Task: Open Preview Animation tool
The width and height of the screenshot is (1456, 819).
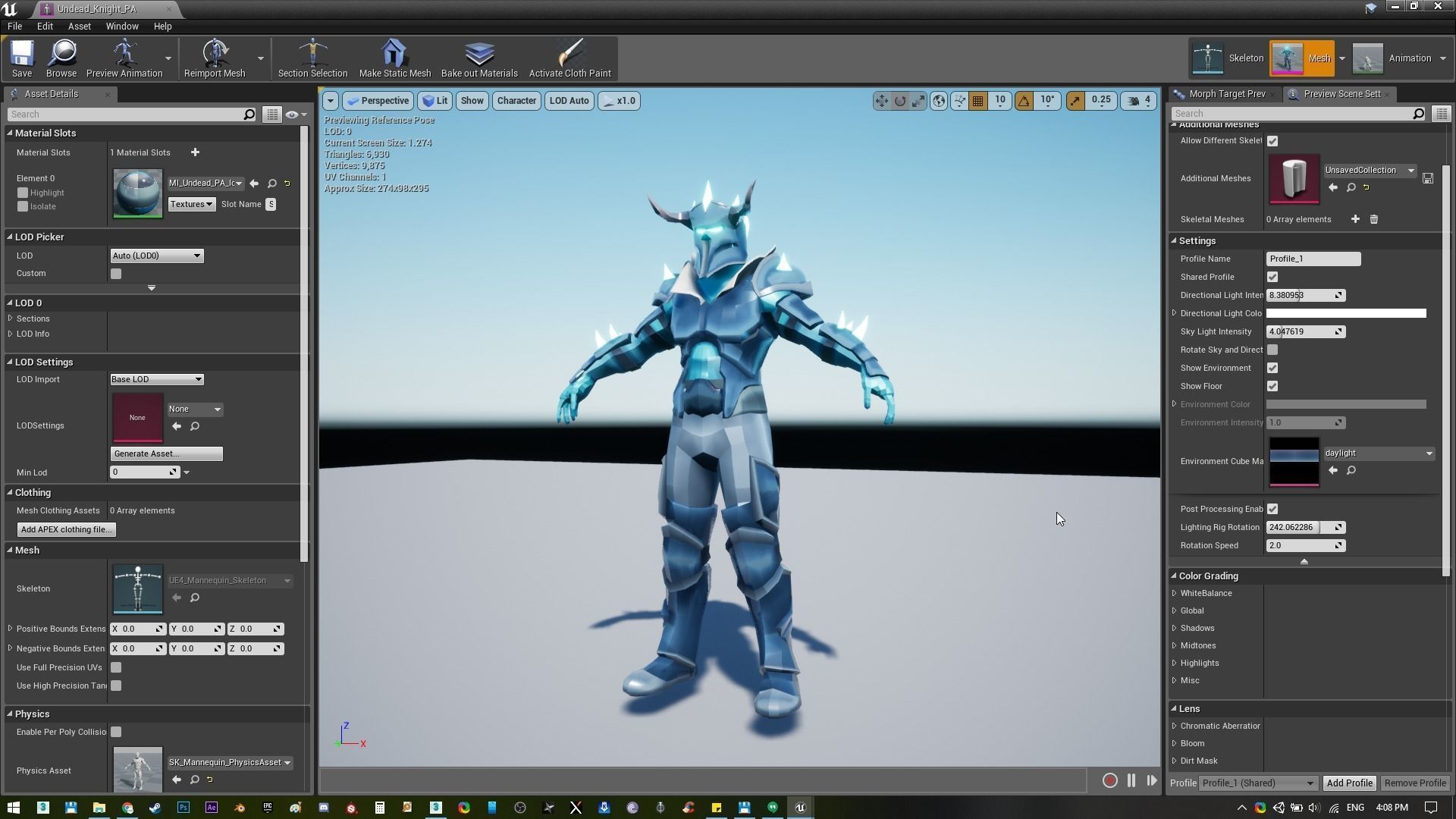Action: pos(124,58)
